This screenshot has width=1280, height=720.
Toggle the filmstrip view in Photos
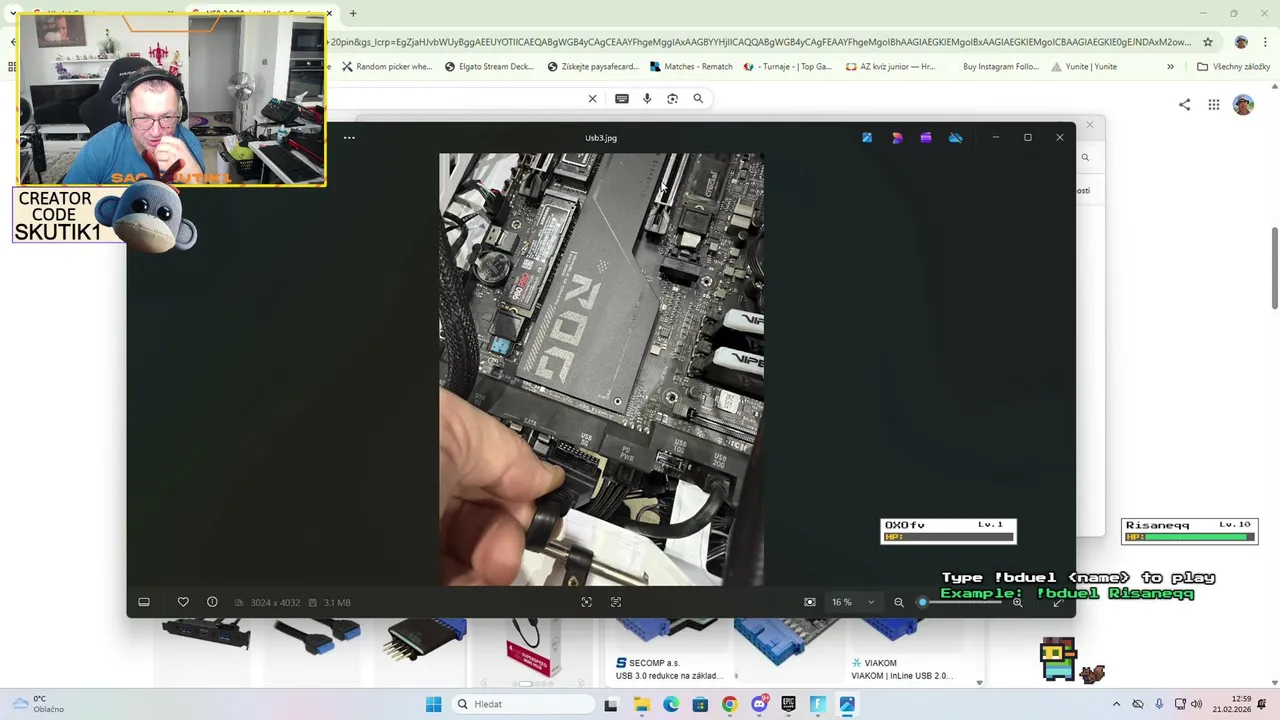click(x=144, y=602)
